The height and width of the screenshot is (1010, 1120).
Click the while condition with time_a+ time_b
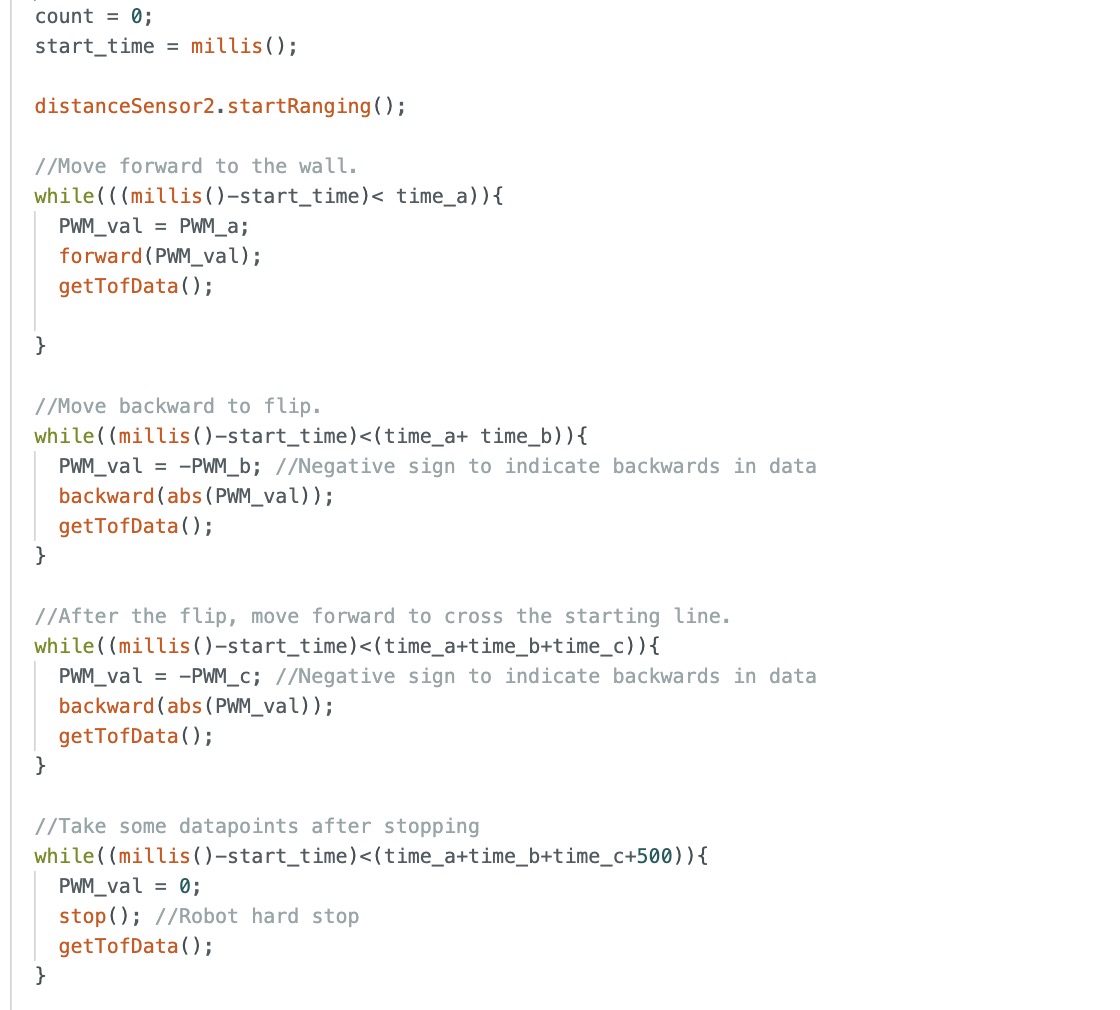[x=311, y=436]
